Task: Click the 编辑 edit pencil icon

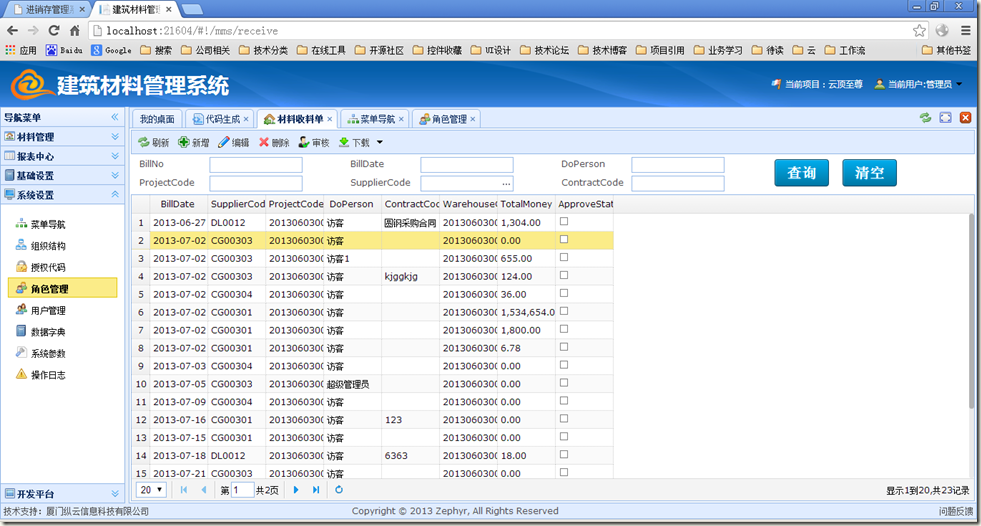Action: pos(224,143)
